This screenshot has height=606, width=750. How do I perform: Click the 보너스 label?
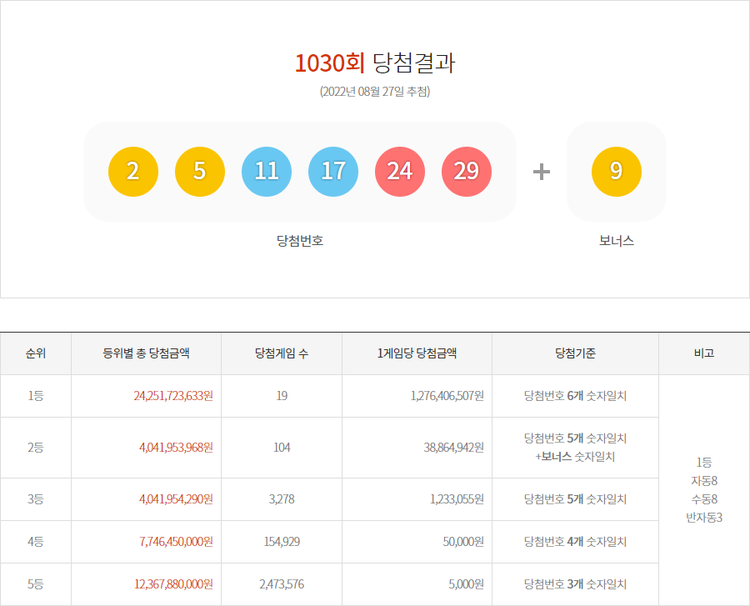click(x=617, y=241)
